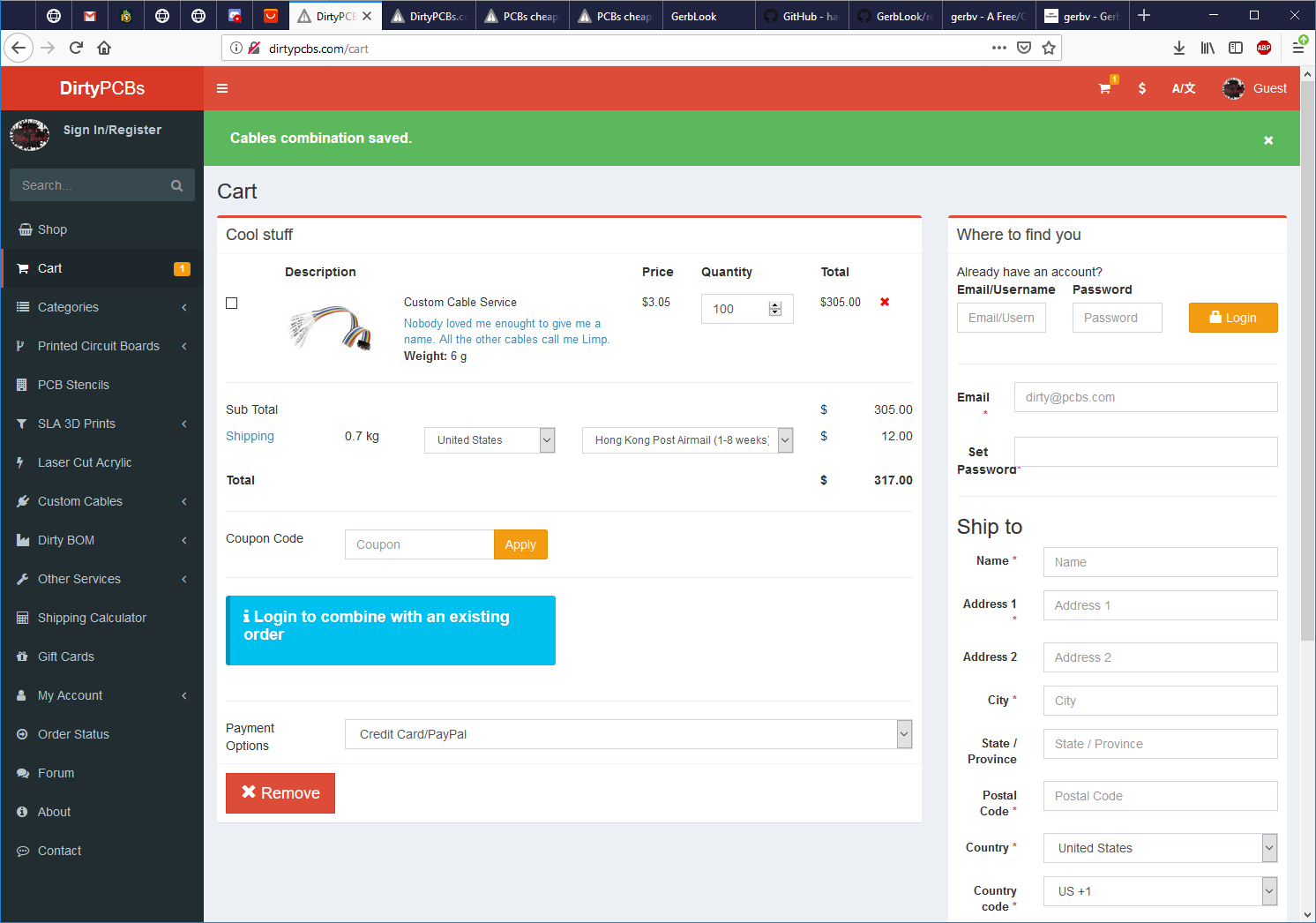Open Laser Cut Acrylic in the sidebar

102,462
